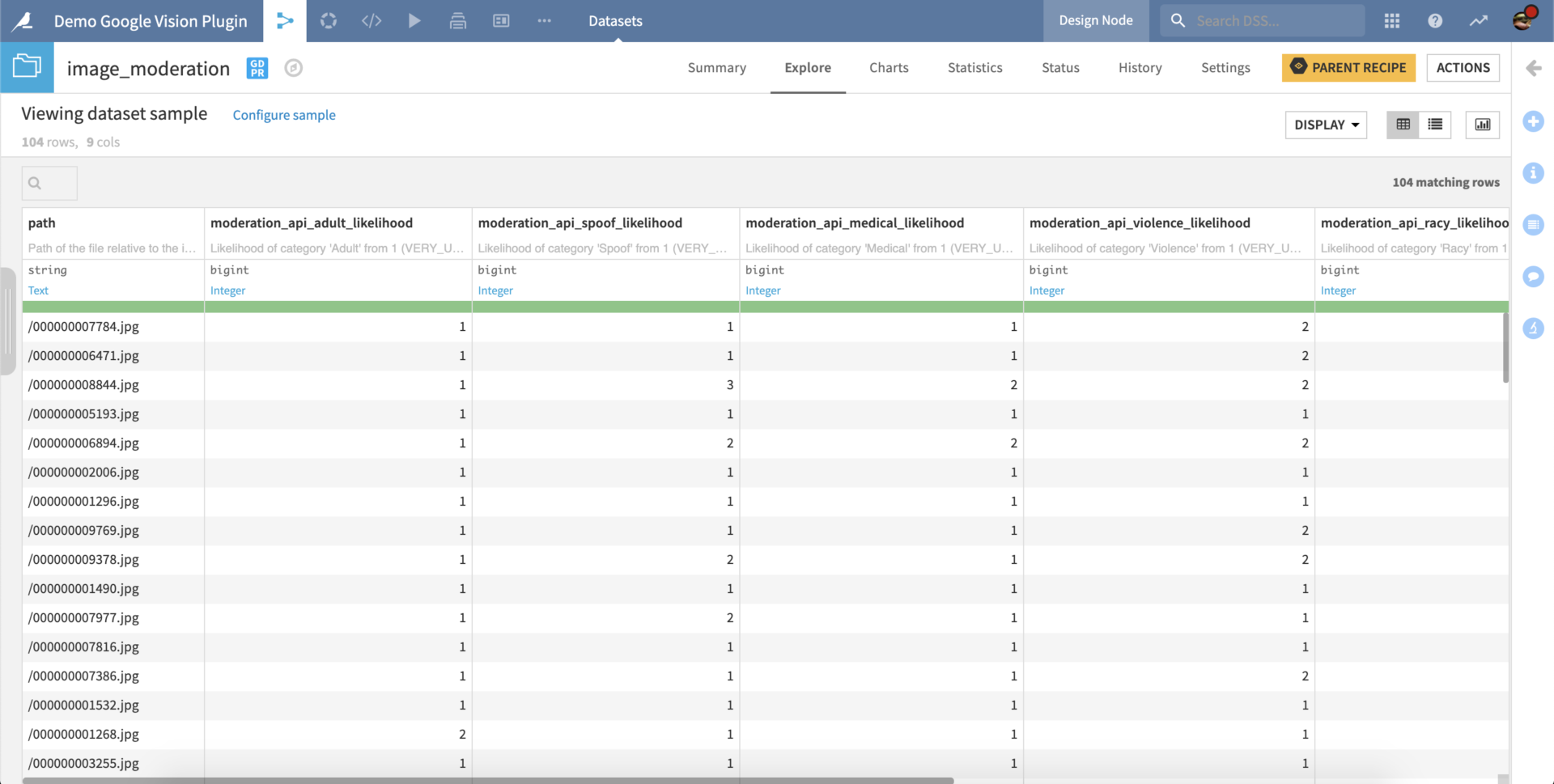Open the Dashboards icon in the navigation bar

[x=501, y=20]
